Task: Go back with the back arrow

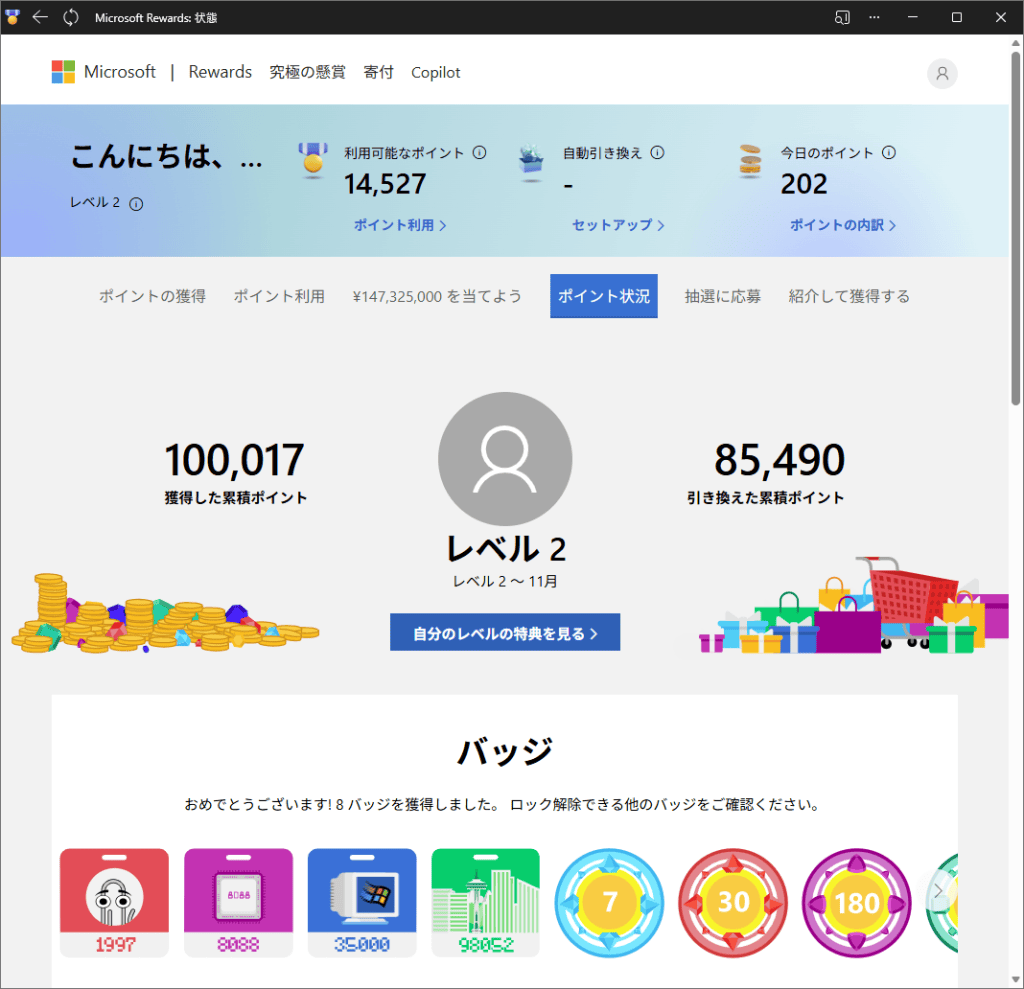Action: pyautogui.click(x=40, y=17)
